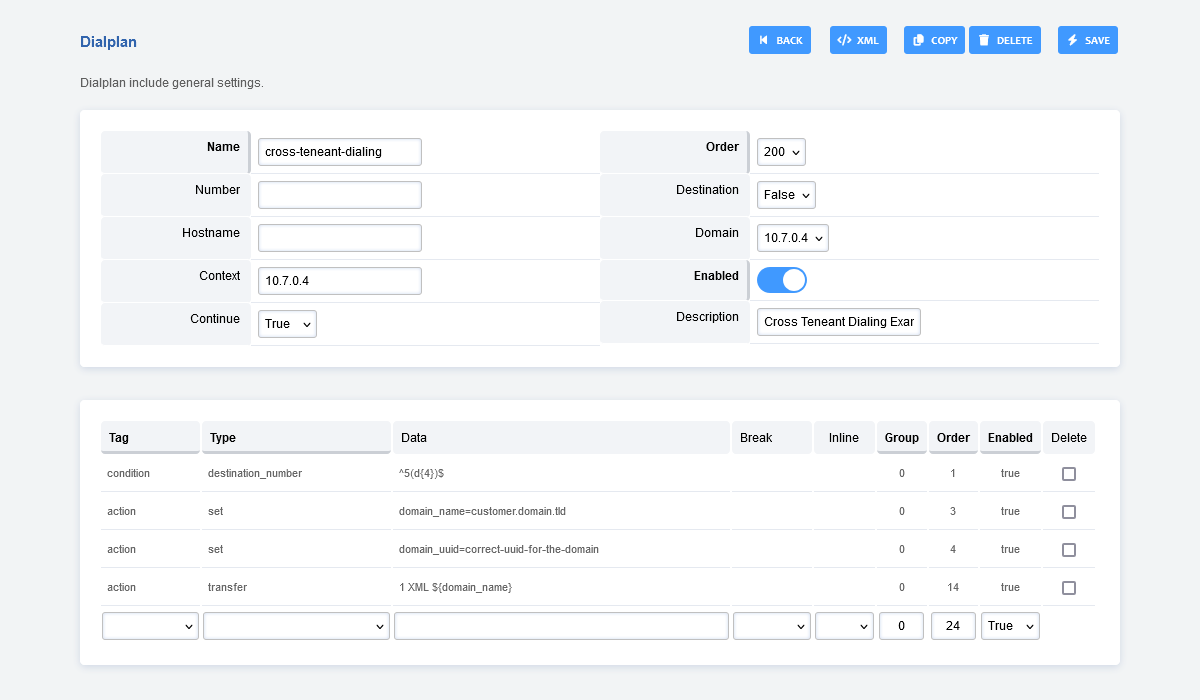Click the Back button with rewind icon
1200x700 pixels.
click(x=779, y=40)
